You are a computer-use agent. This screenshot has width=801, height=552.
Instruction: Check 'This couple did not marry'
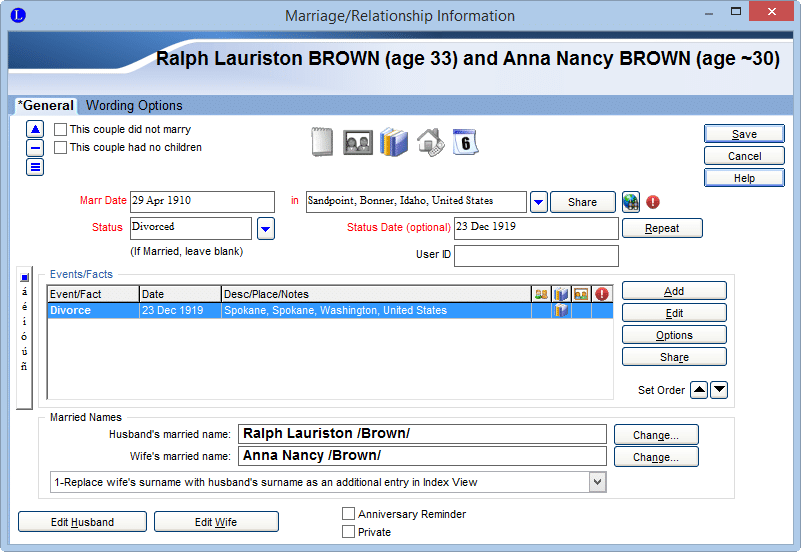[x=61, y=130]
